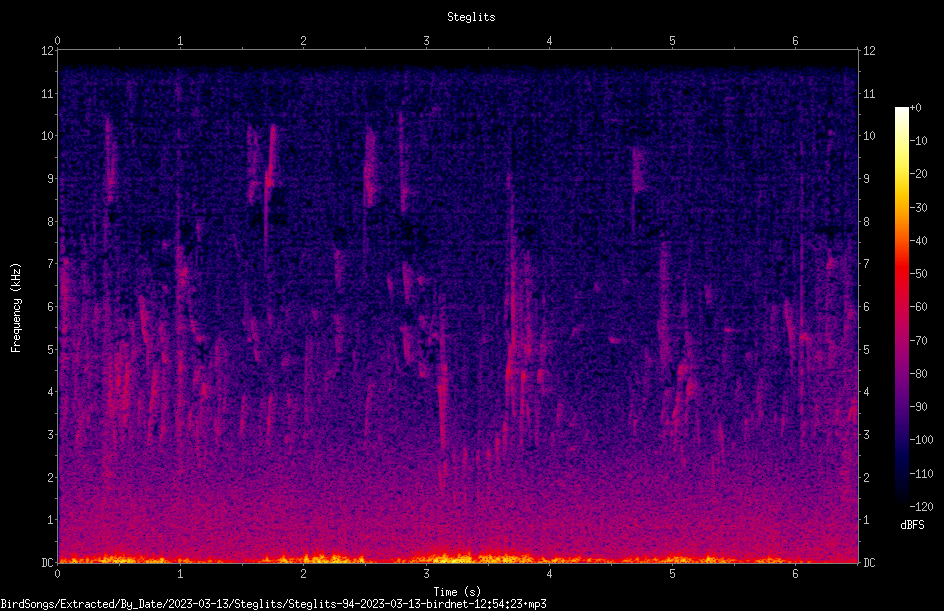The image size is (944, 611).
Task: Select the 1 second tick on bottom axis
Action: [x=180, y=574]
